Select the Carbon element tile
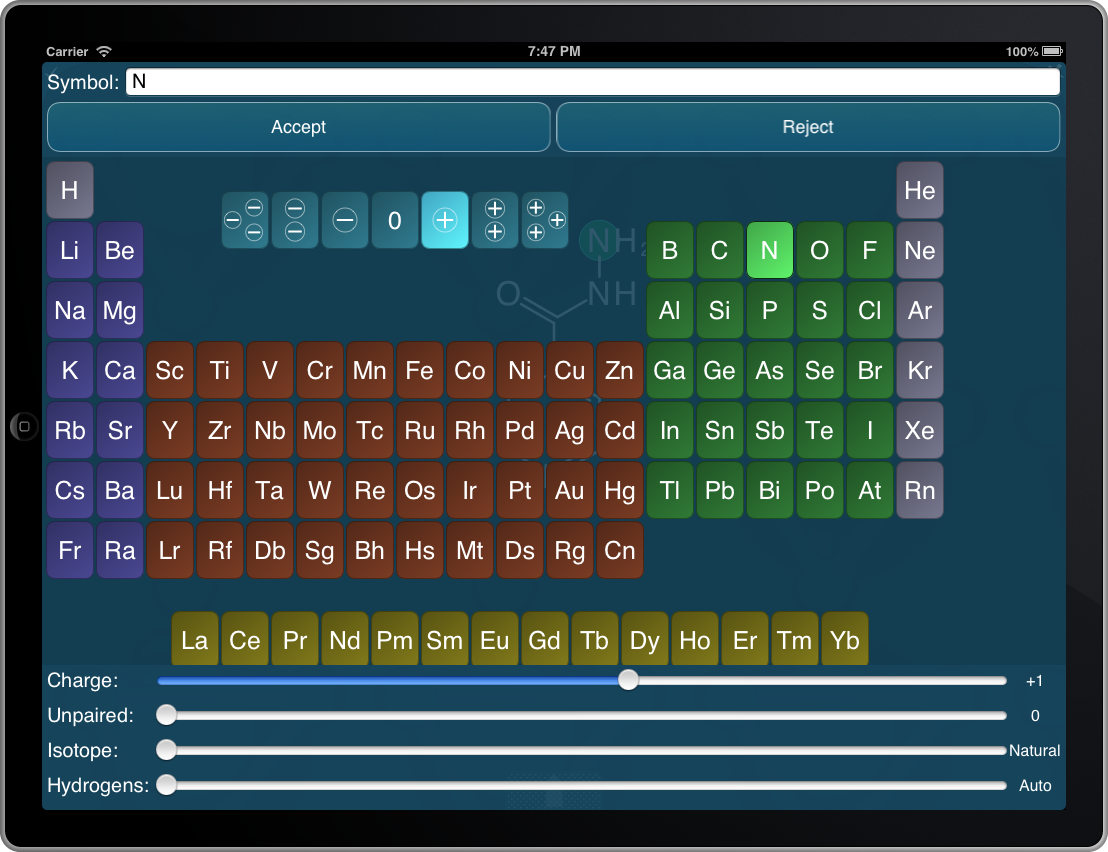This screenshot has height=852, width=1108. (720, 250)
